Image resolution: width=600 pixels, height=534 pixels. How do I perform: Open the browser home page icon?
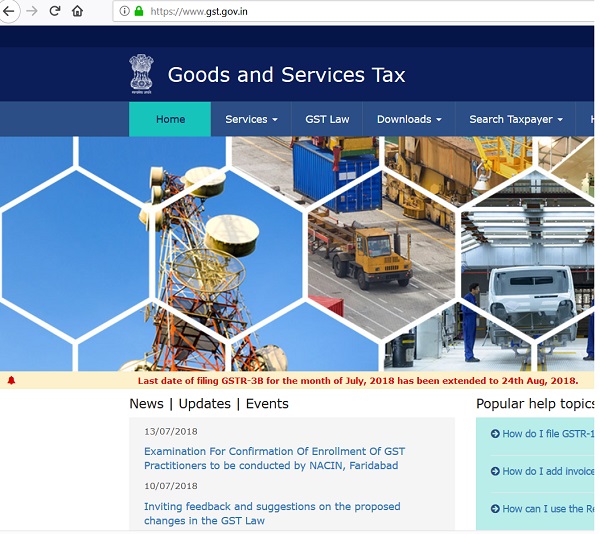[78, 11]
